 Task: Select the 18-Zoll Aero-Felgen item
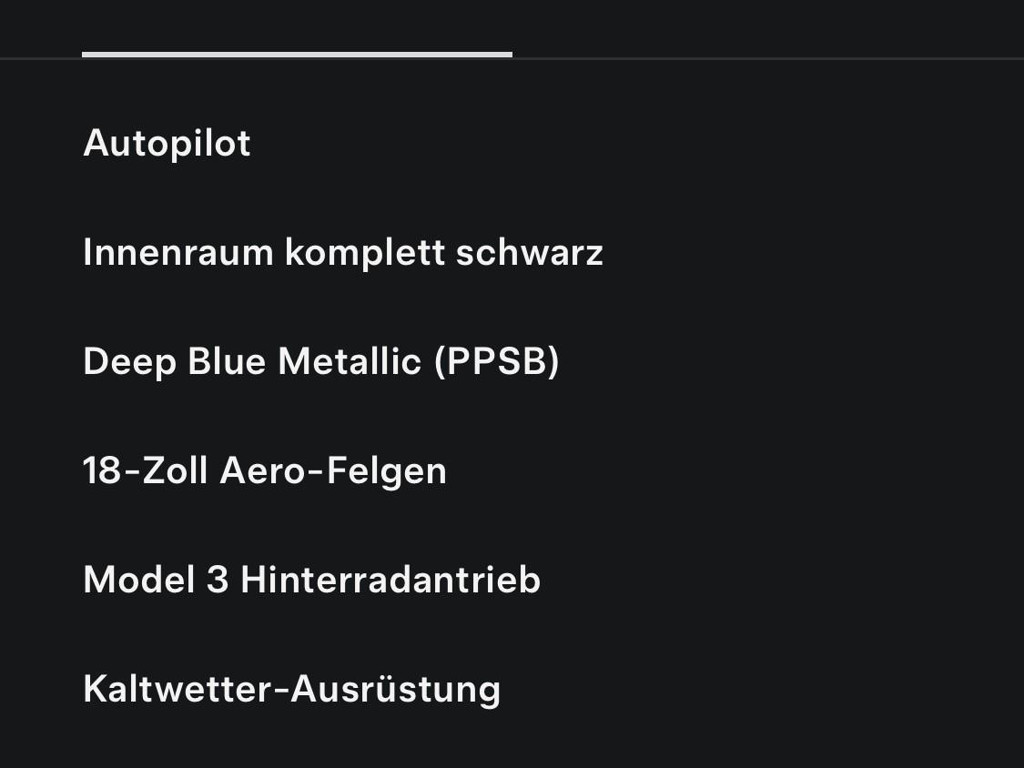click(265, 470)
